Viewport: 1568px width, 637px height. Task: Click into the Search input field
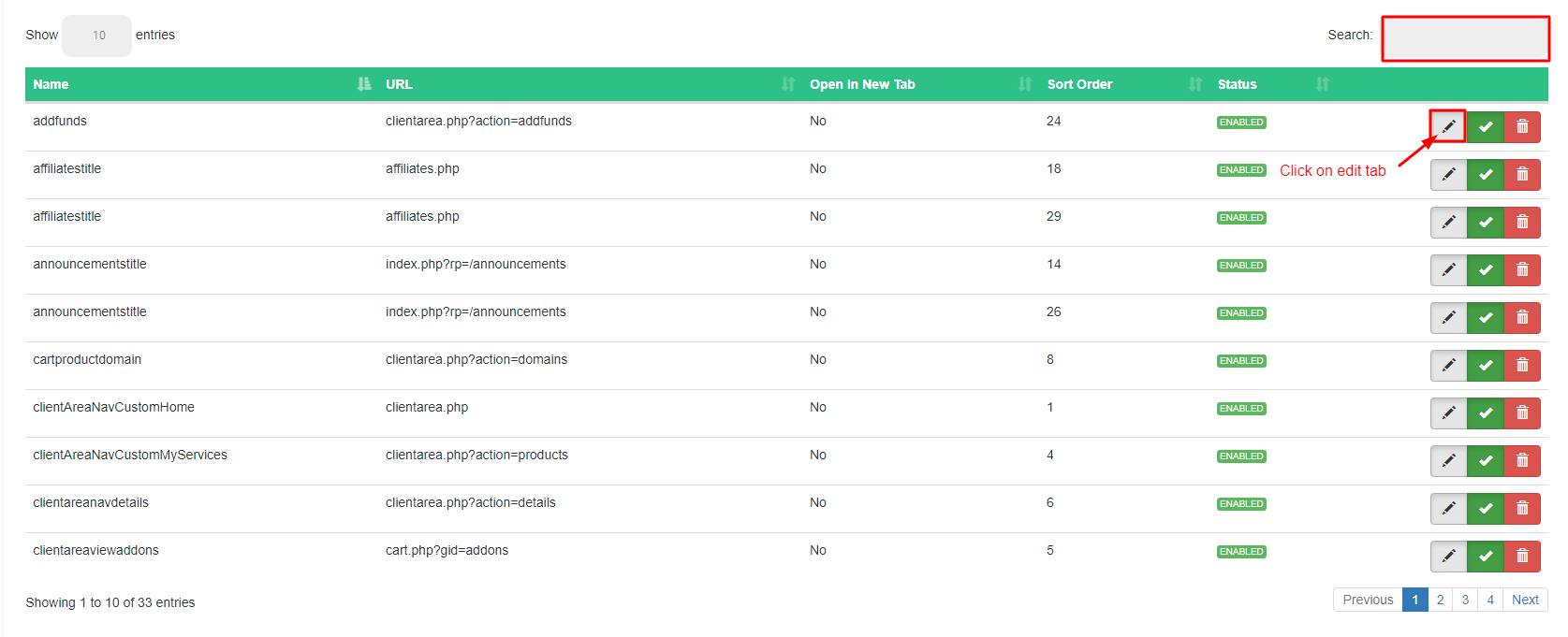click(x=1465, y=39)
